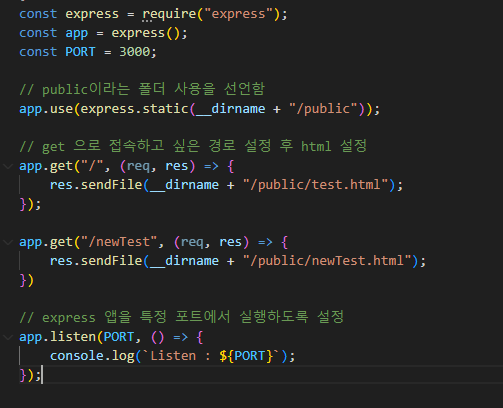Image resolution: width=503 pixels, height=408 pixels.
Task: Place cursor at the final }); line
Action: point(30,375)
